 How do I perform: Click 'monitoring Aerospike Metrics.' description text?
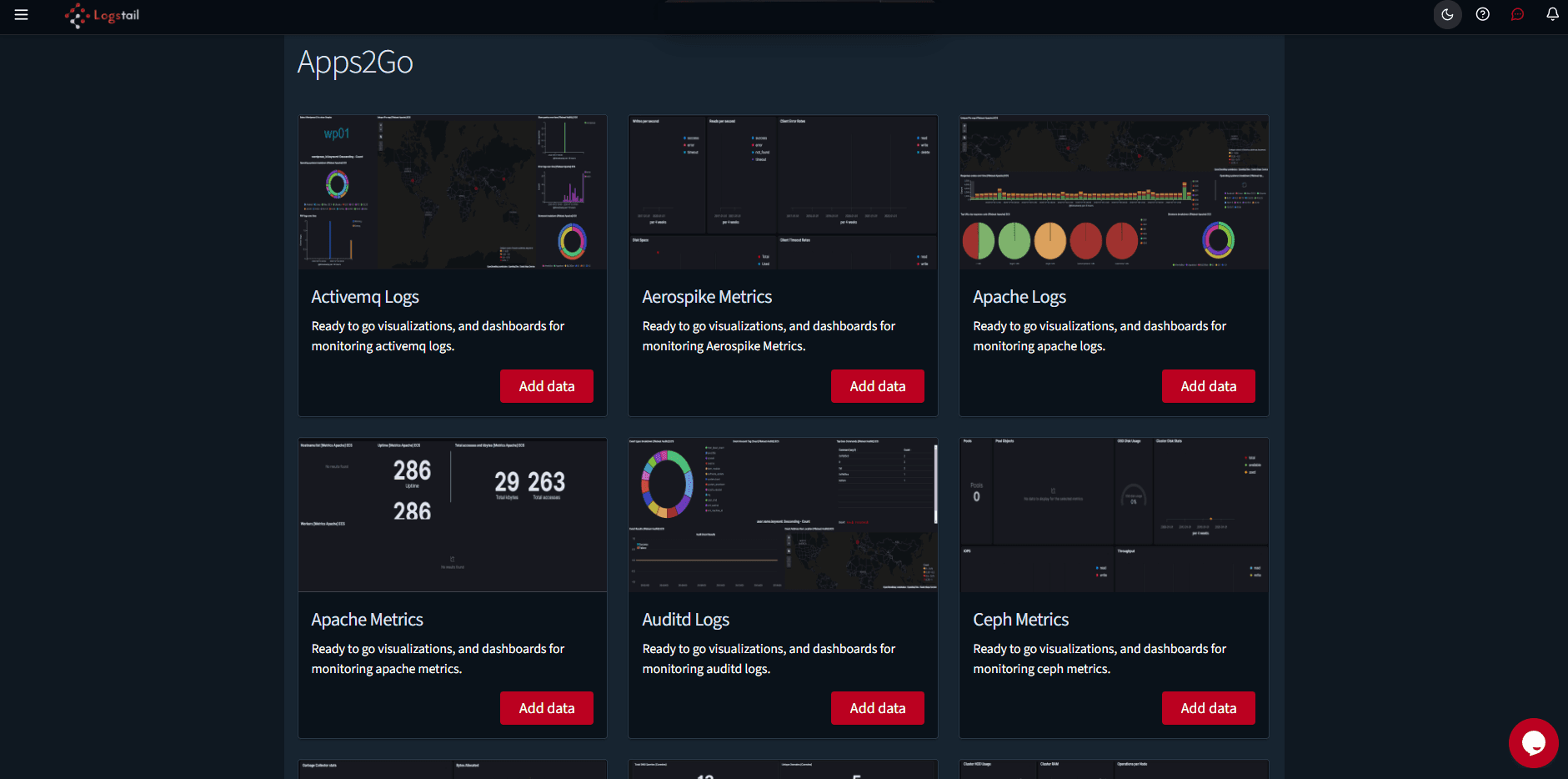[x=724, y=346]
